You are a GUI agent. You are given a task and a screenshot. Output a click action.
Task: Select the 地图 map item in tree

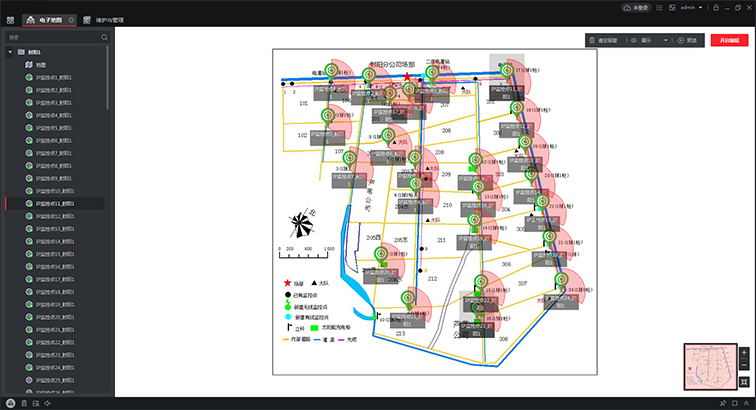(41, 65)
